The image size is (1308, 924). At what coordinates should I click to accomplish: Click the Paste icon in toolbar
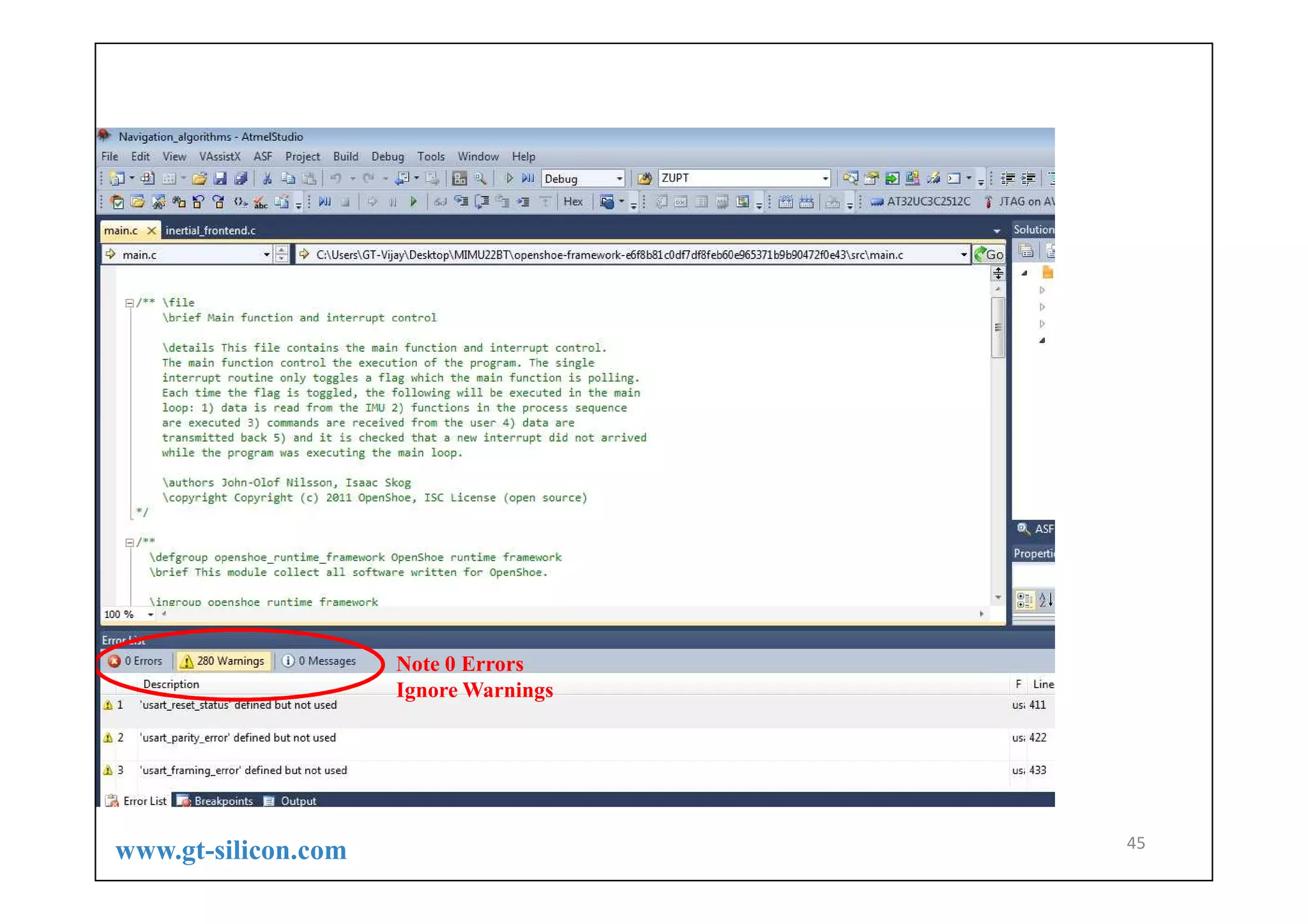[x=309, y=179]
